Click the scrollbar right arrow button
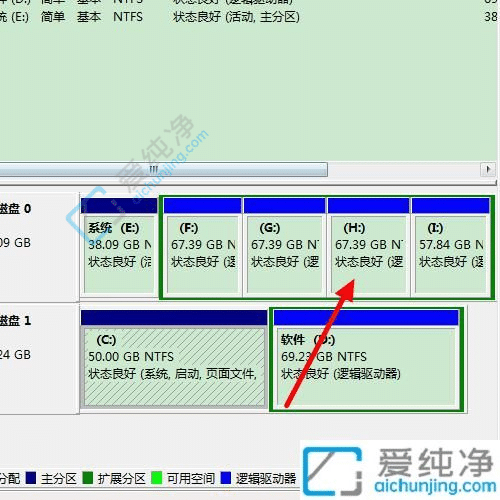This screenshot has width=500, height=500. (488, 169)
